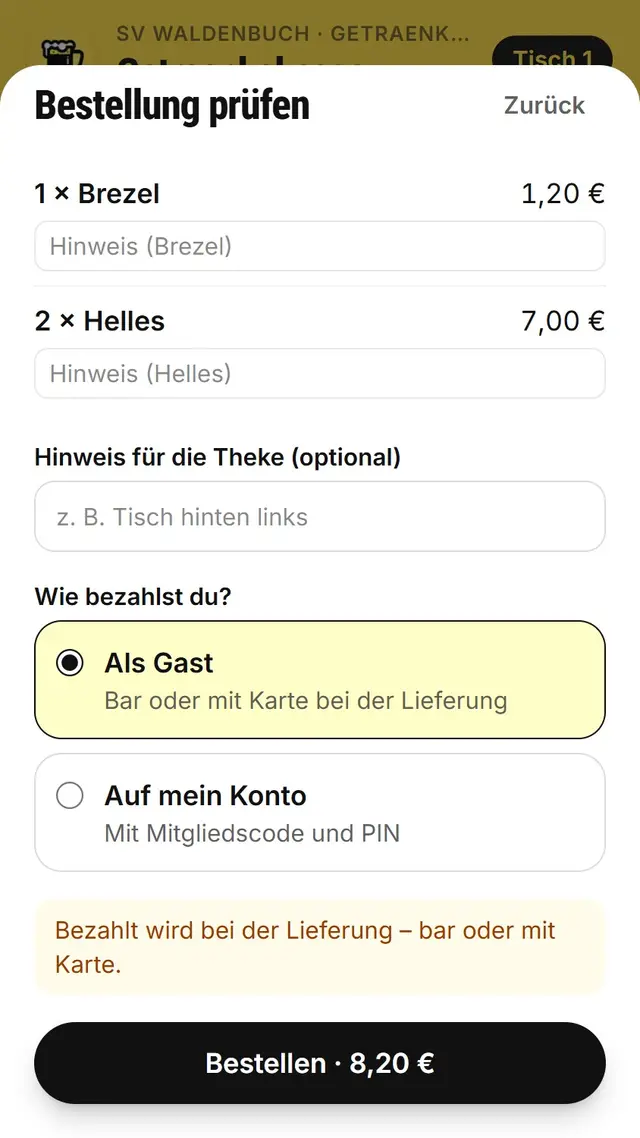This screenshot has height=1138, width=640.
Task: Click 'Mit Mitgliedscode und PIN' option text
Action: point(252,833)
